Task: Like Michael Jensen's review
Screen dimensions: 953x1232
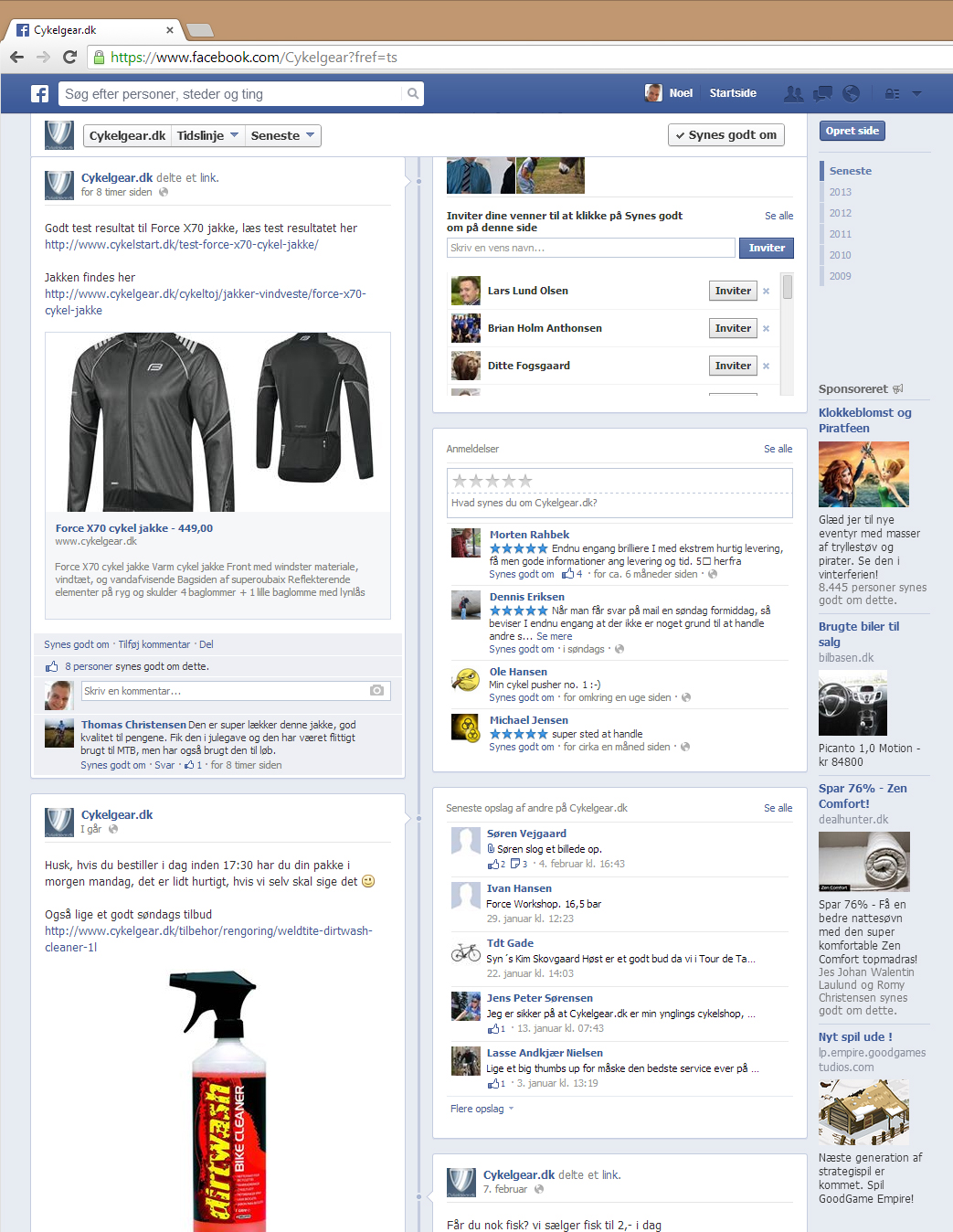Action: click(x=521, y=747)
